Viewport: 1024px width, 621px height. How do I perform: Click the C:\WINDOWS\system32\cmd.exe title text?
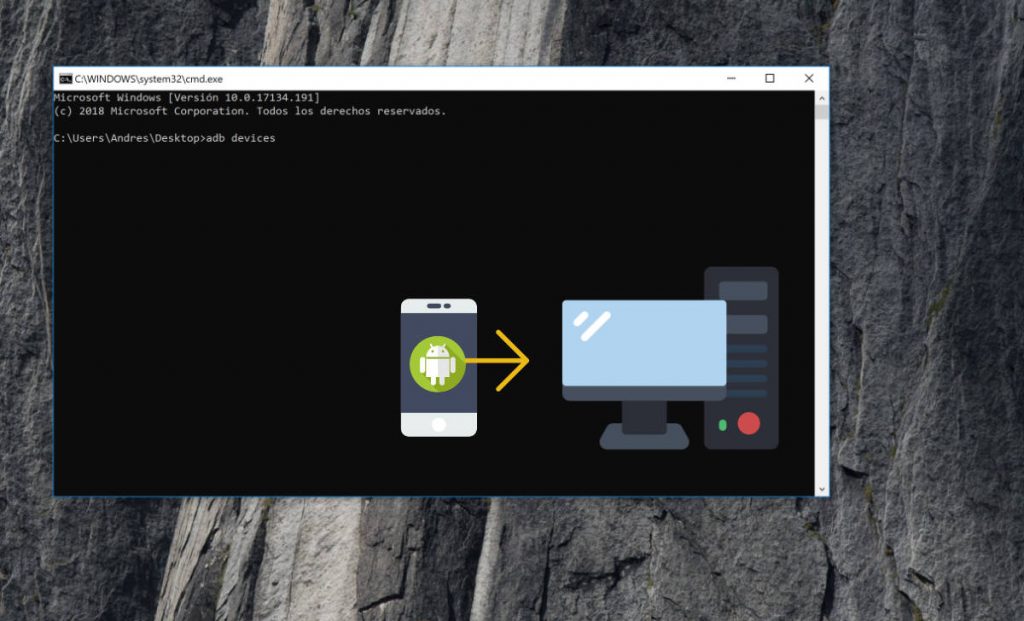148,79
